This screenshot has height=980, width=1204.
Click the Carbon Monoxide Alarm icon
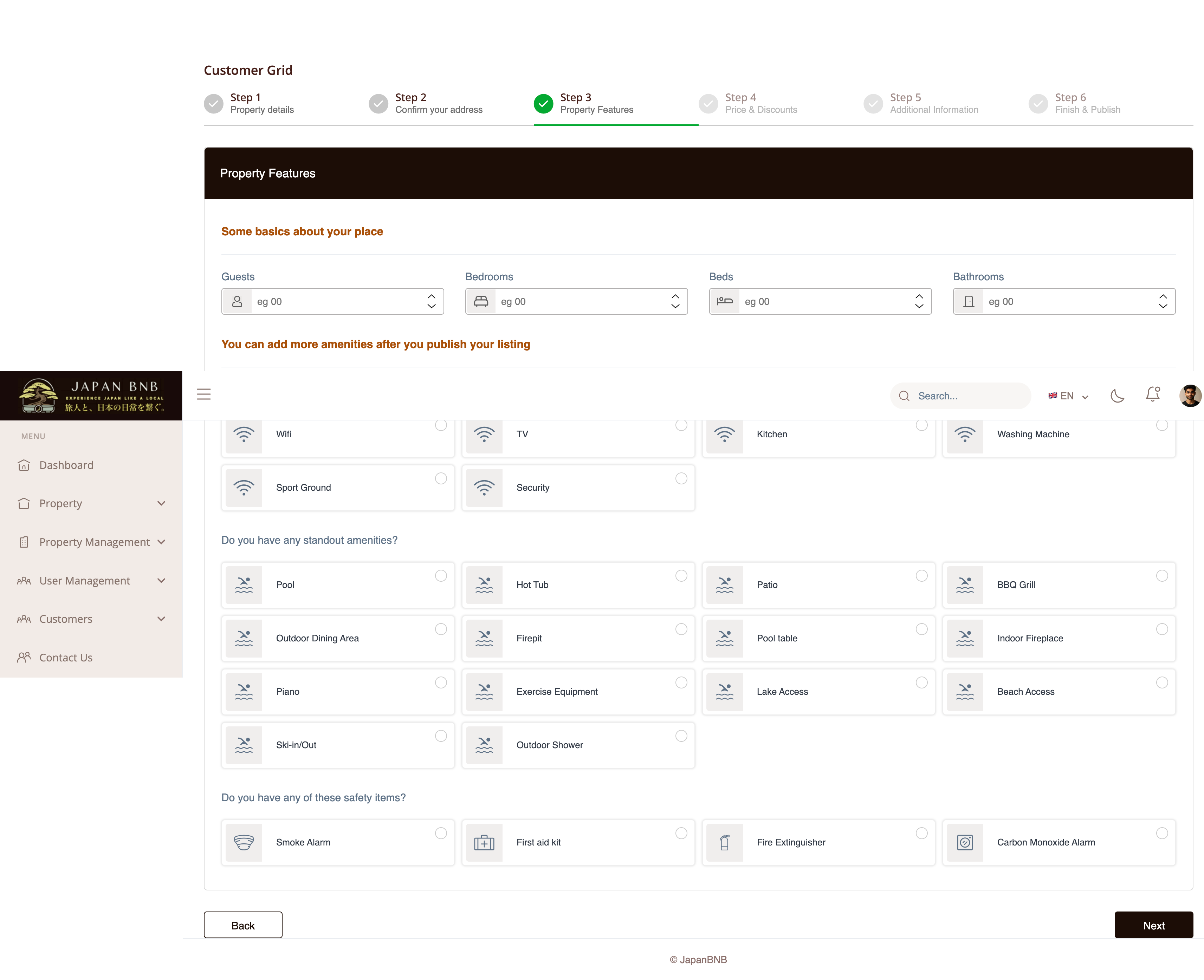(965, 842)
